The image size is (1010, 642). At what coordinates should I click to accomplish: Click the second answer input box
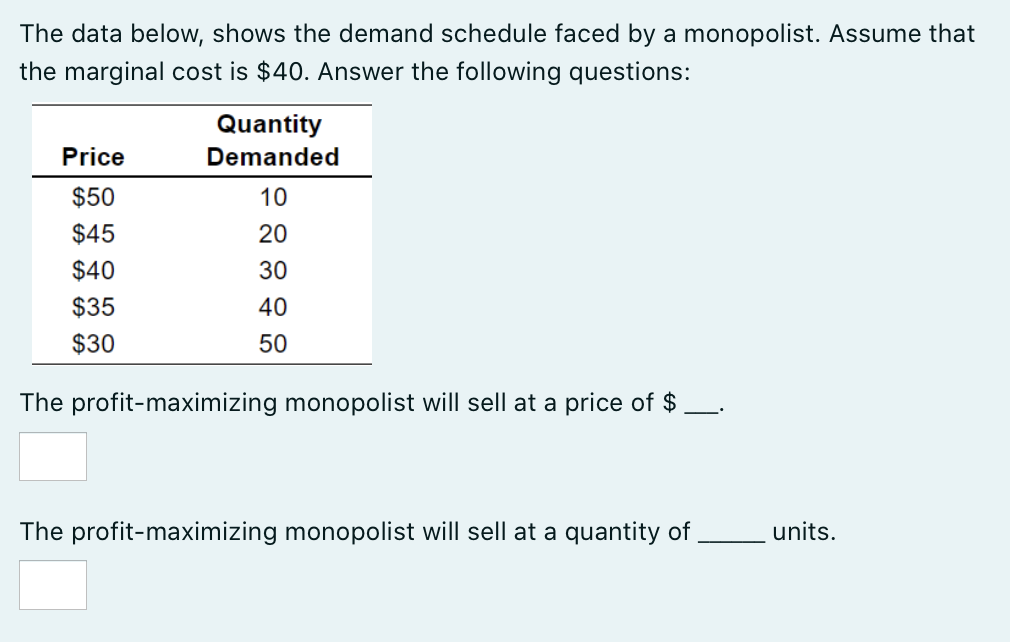[53, 585]
